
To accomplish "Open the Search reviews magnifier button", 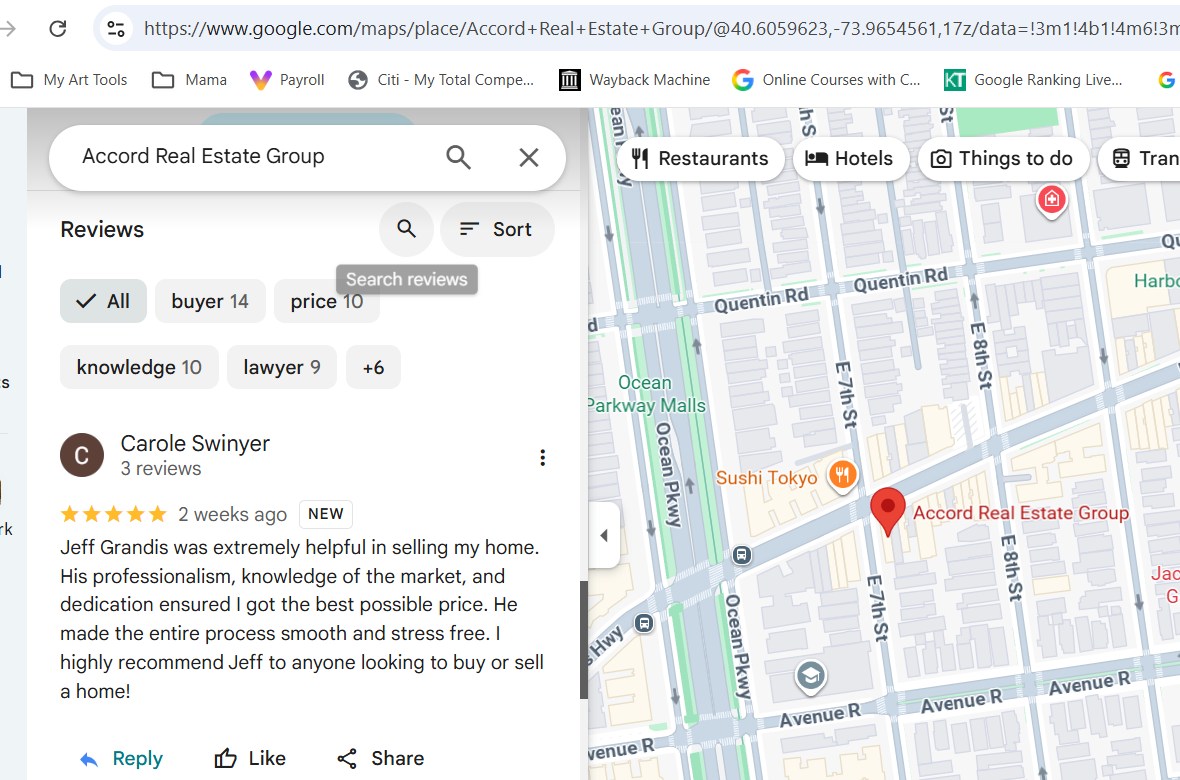I will click(406, 229).
